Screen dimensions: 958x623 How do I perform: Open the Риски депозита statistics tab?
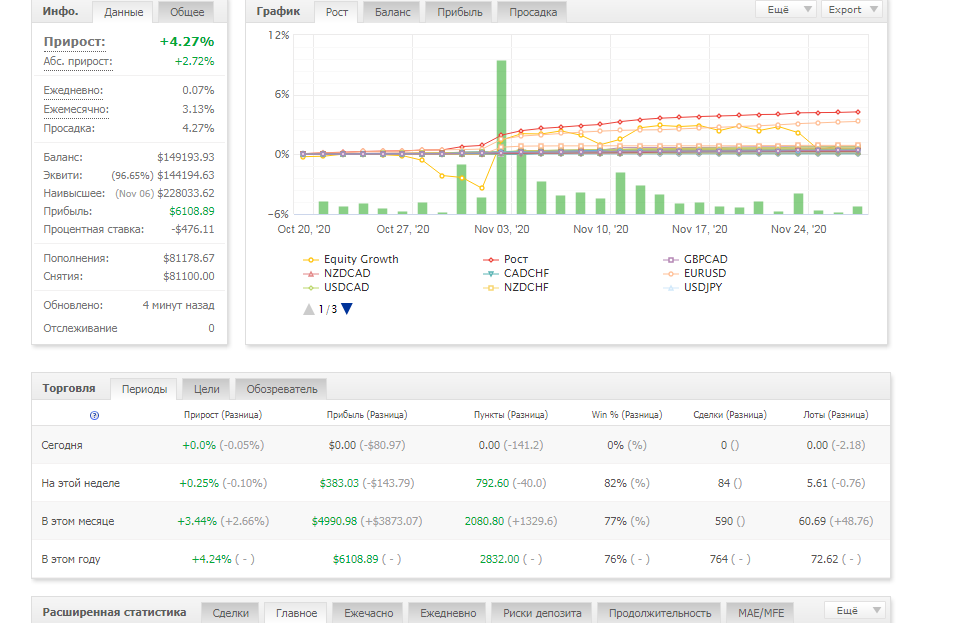(x=542, y=613)
